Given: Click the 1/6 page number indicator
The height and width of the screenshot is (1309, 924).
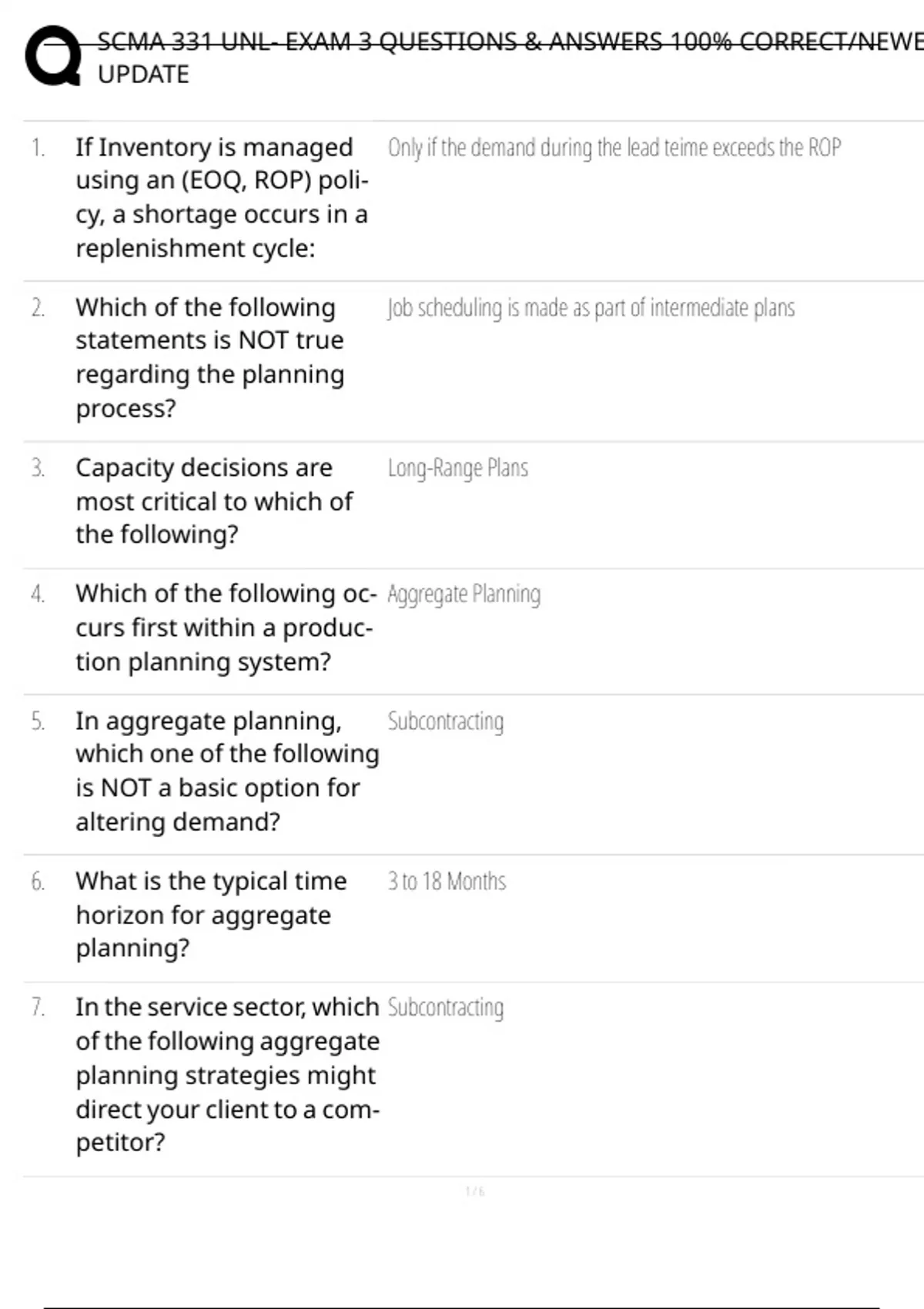Looking at the screenshot, I should pyautogui.click(x=475, y=1191).
